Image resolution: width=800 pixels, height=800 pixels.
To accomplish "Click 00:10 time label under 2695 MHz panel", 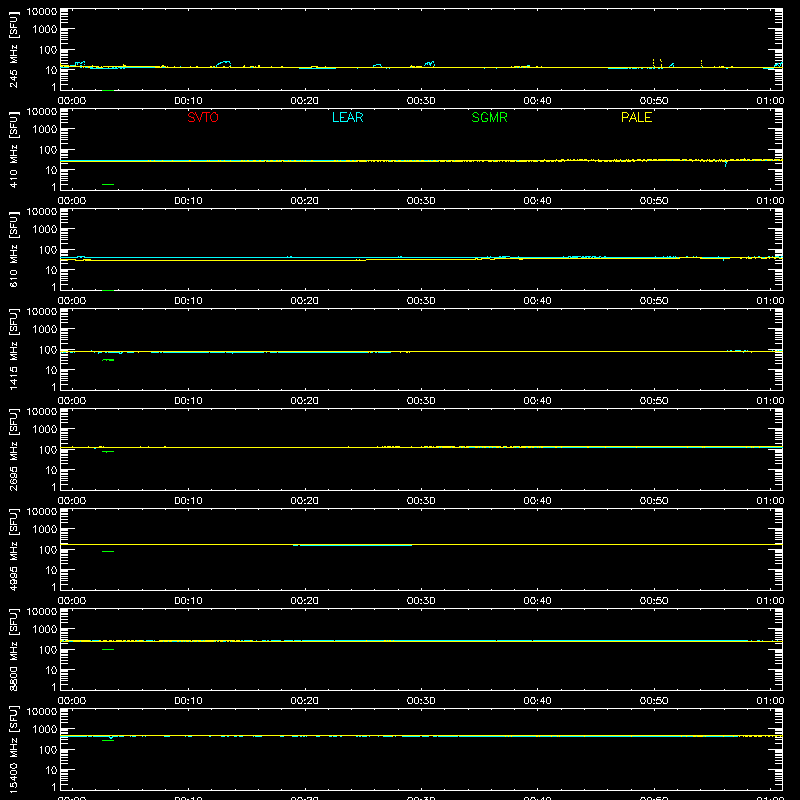I will tap(188, 501).
